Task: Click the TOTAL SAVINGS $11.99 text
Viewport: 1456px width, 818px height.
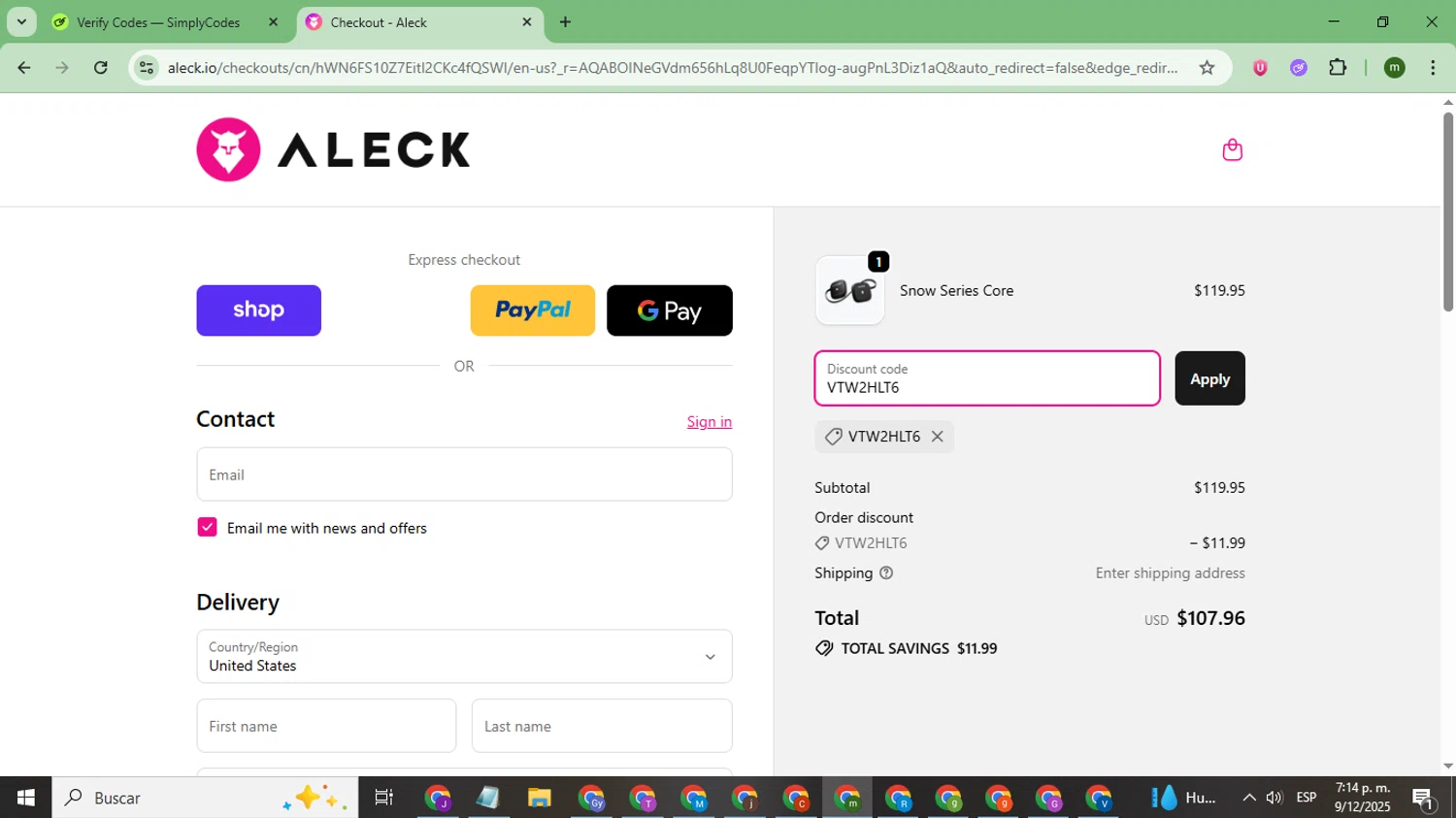Action: pos(918,648)
